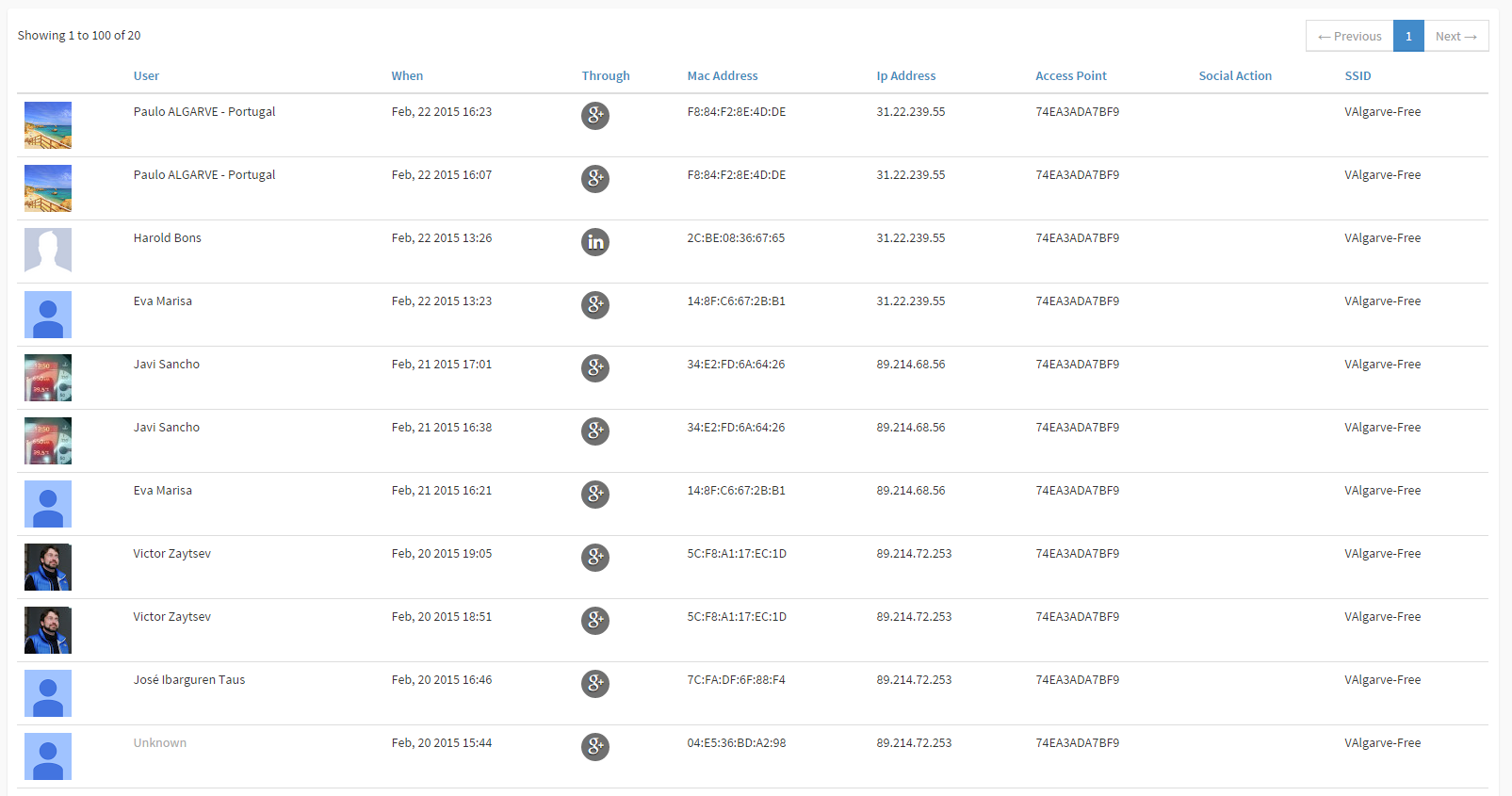Viewport: 1512px width, 796px height.
Task: Go to the Previous page
Action: click(1349, 36)
